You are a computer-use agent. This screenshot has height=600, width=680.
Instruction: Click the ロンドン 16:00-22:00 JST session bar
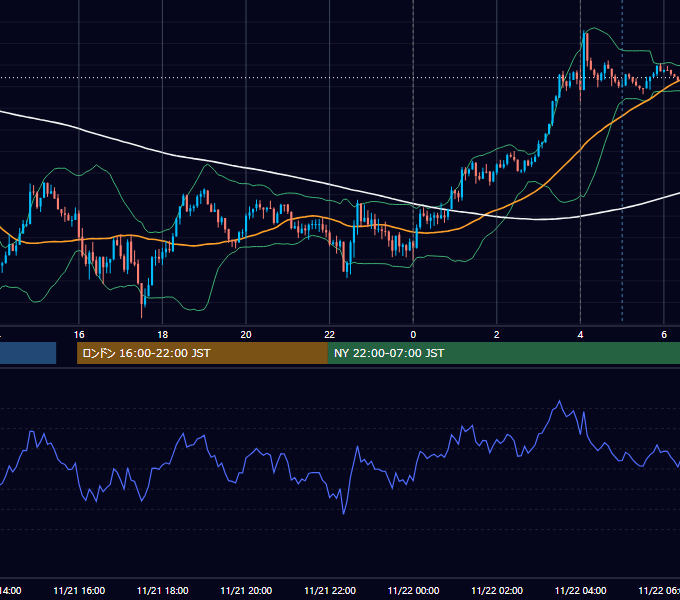click(x=202, y=353)
